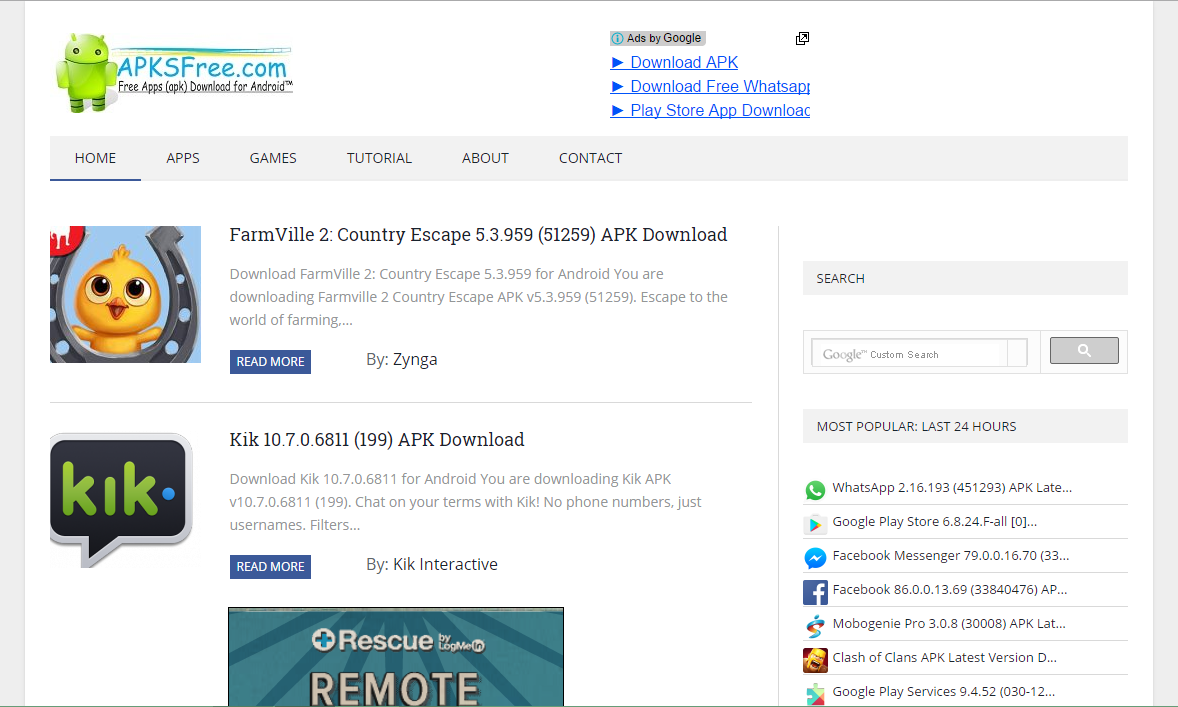Click Read More under FarmVille 2
This screenshot has height=707, width=1178.
point(270,361)
